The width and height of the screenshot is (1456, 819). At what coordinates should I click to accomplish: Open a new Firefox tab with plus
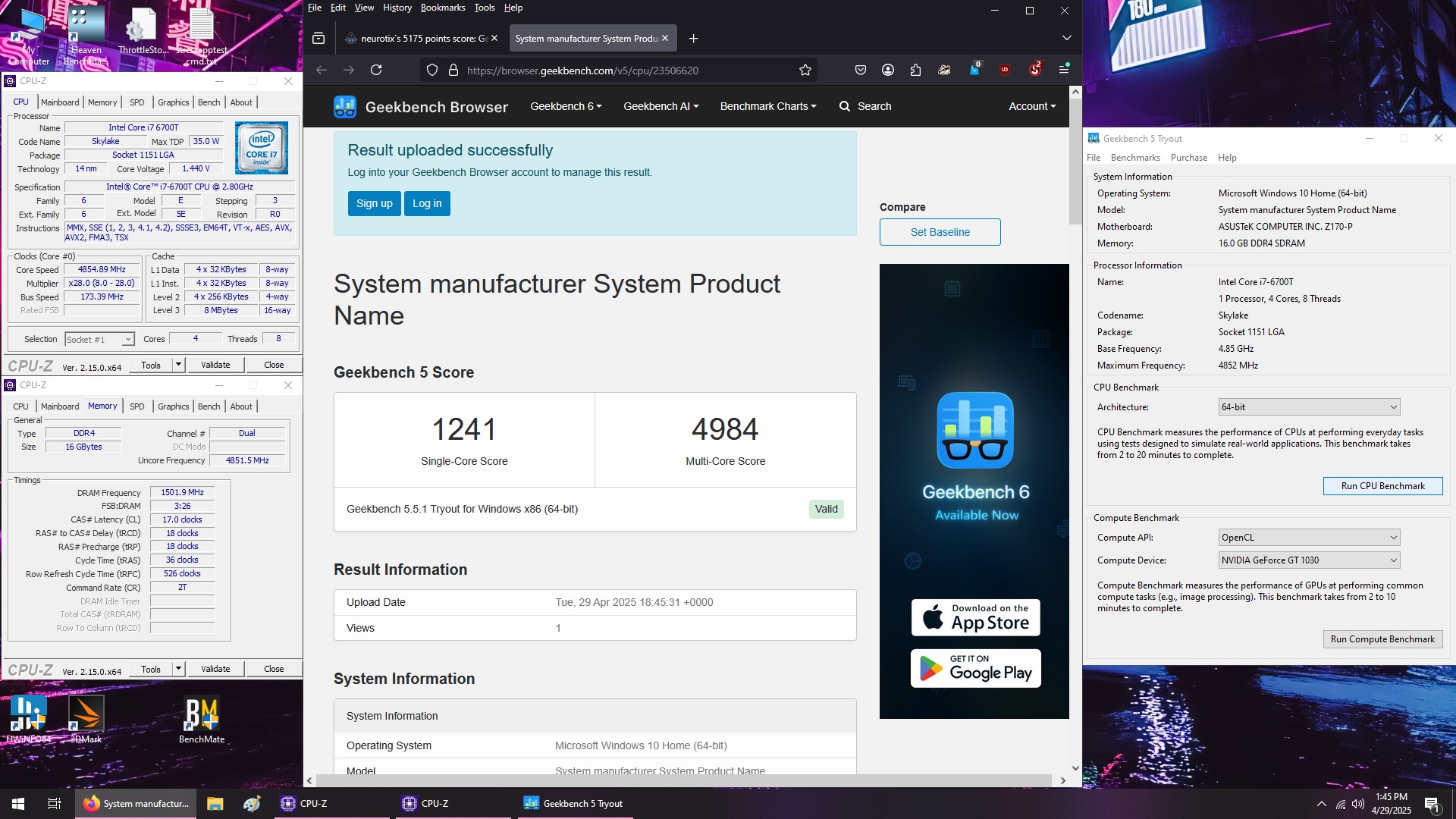click(693, 38)
